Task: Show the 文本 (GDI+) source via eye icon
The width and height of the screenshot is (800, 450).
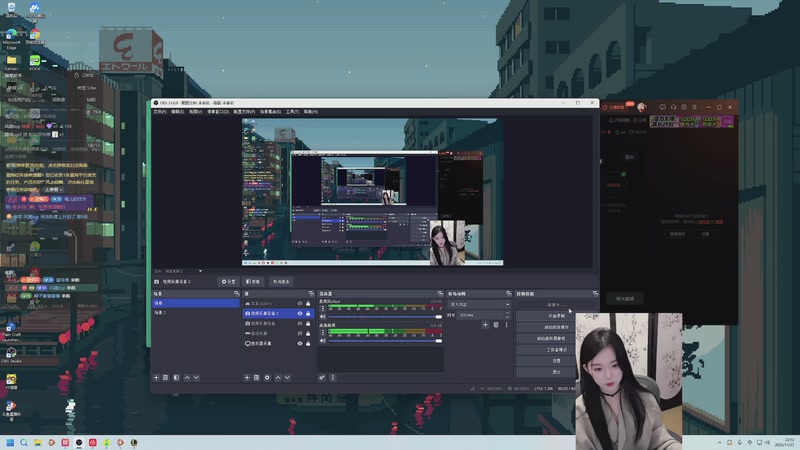Action: coord(300,304)
